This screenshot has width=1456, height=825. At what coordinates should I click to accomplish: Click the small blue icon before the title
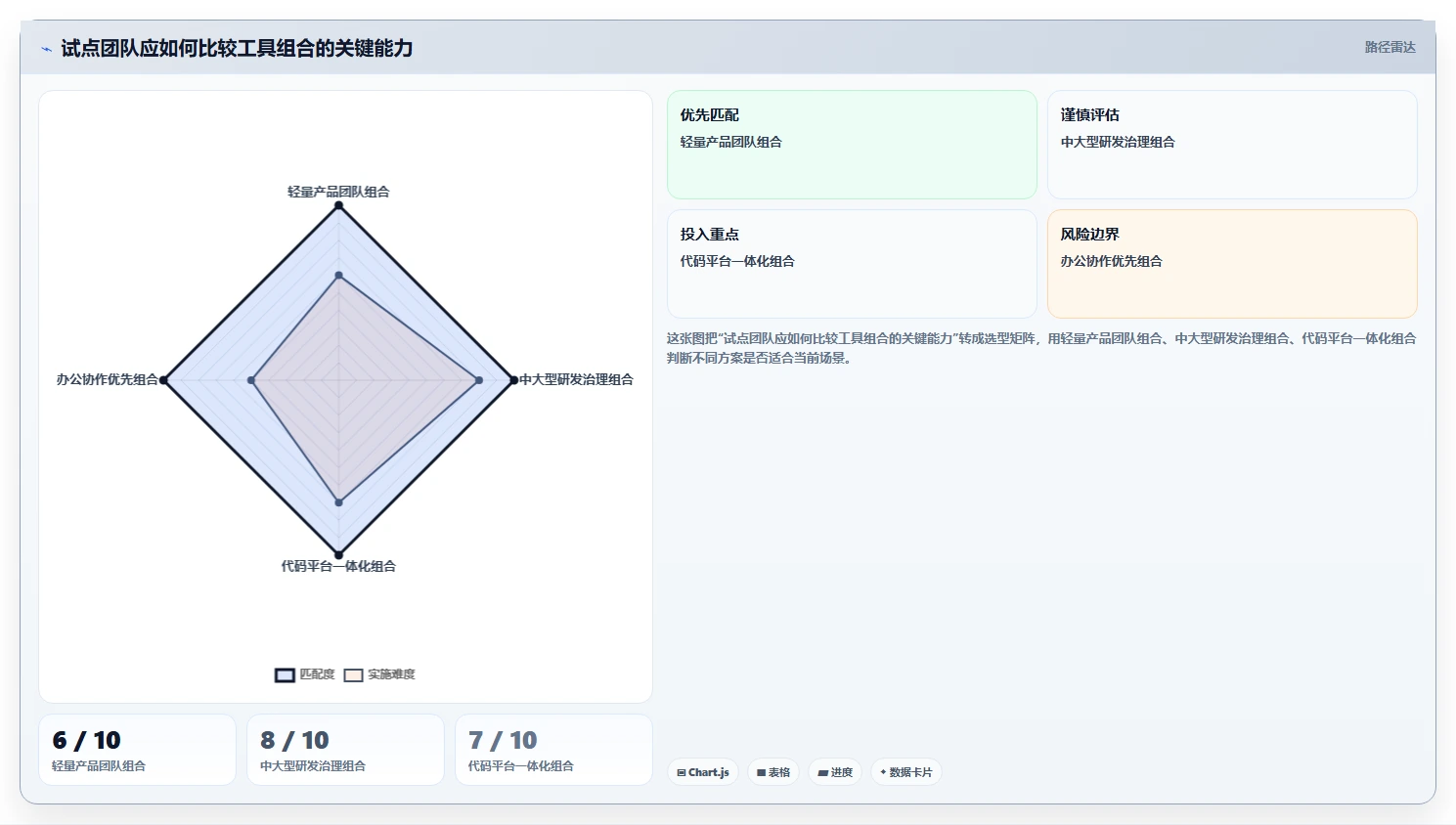click(46, 49)
